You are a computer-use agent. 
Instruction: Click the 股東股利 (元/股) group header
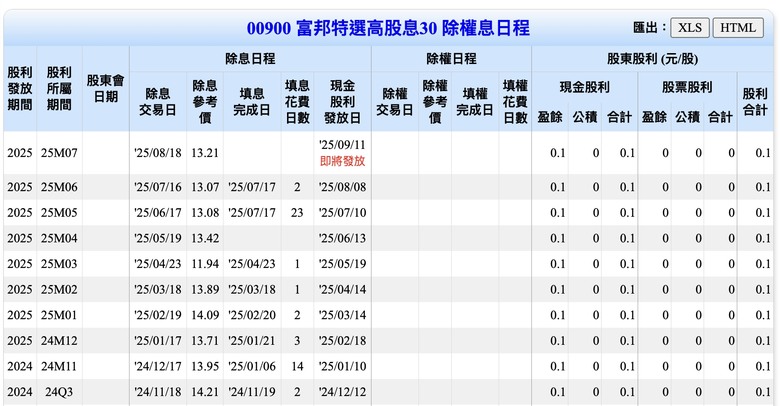click(652, 59)
